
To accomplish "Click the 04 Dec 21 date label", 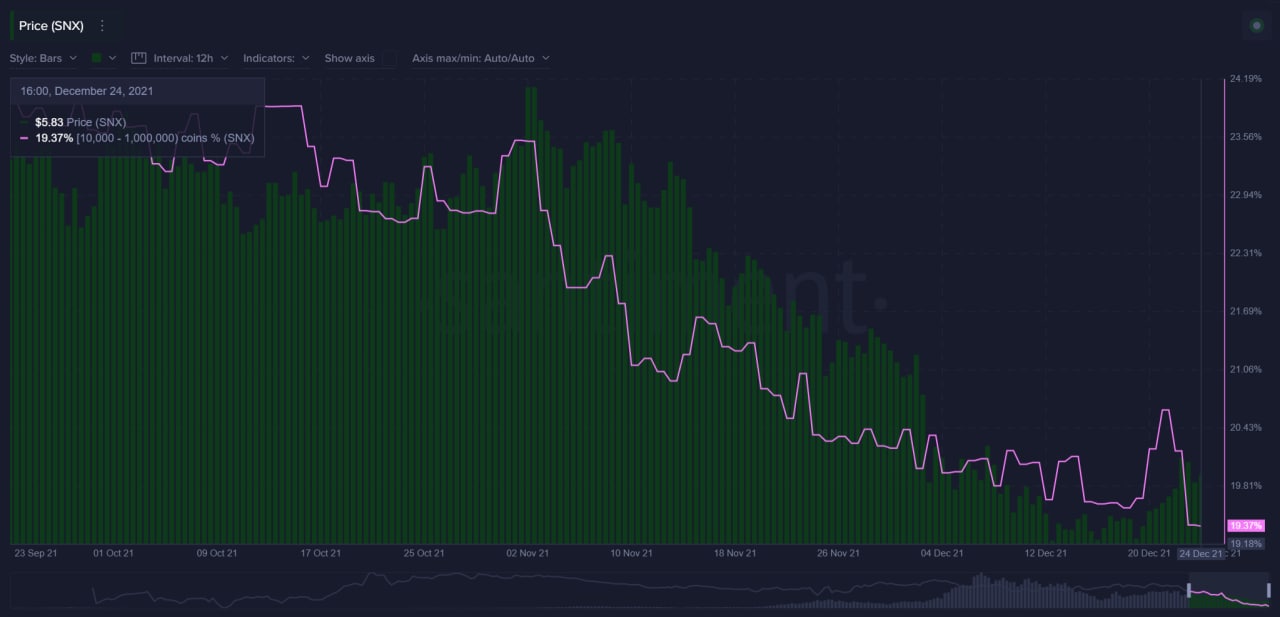I will coord(942,553).
